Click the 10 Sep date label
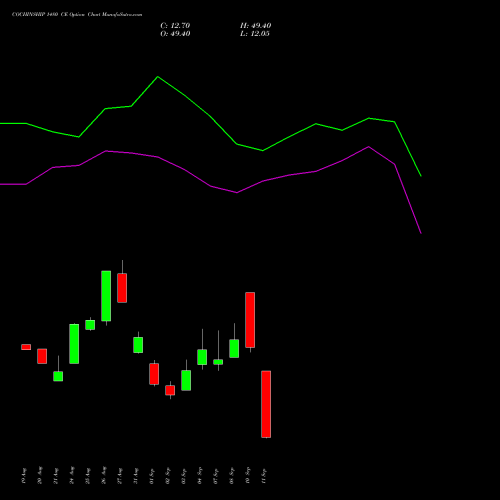500x500 pixels. [x=248, y=476]
